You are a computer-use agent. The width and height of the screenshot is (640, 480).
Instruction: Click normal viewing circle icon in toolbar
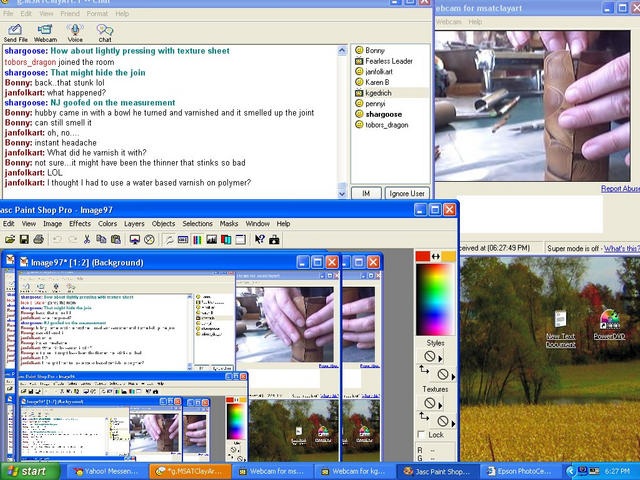149,239
